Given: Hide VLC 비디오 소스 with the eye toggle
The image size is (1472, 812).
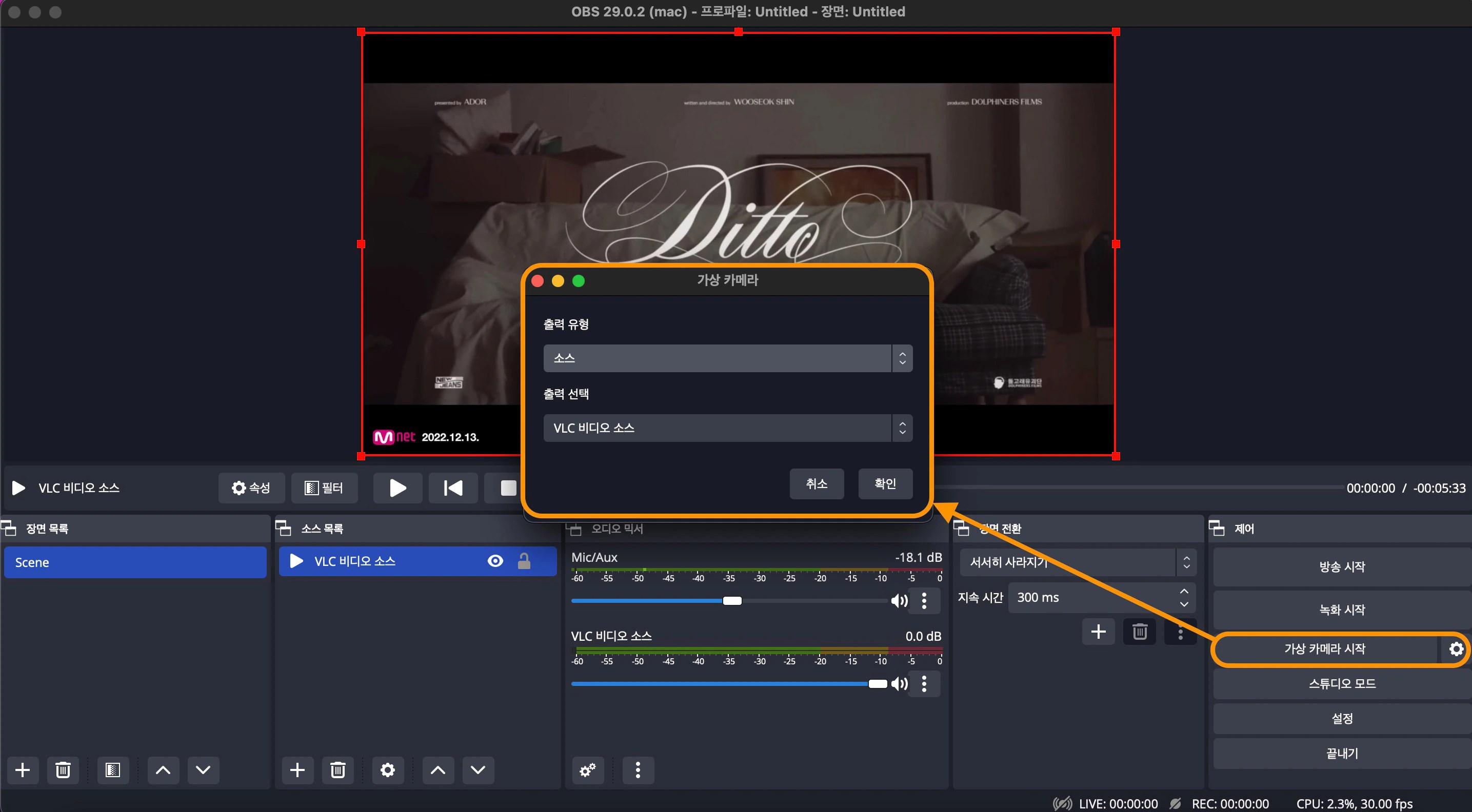Looking at the screenshot, I should coord(495,561).
